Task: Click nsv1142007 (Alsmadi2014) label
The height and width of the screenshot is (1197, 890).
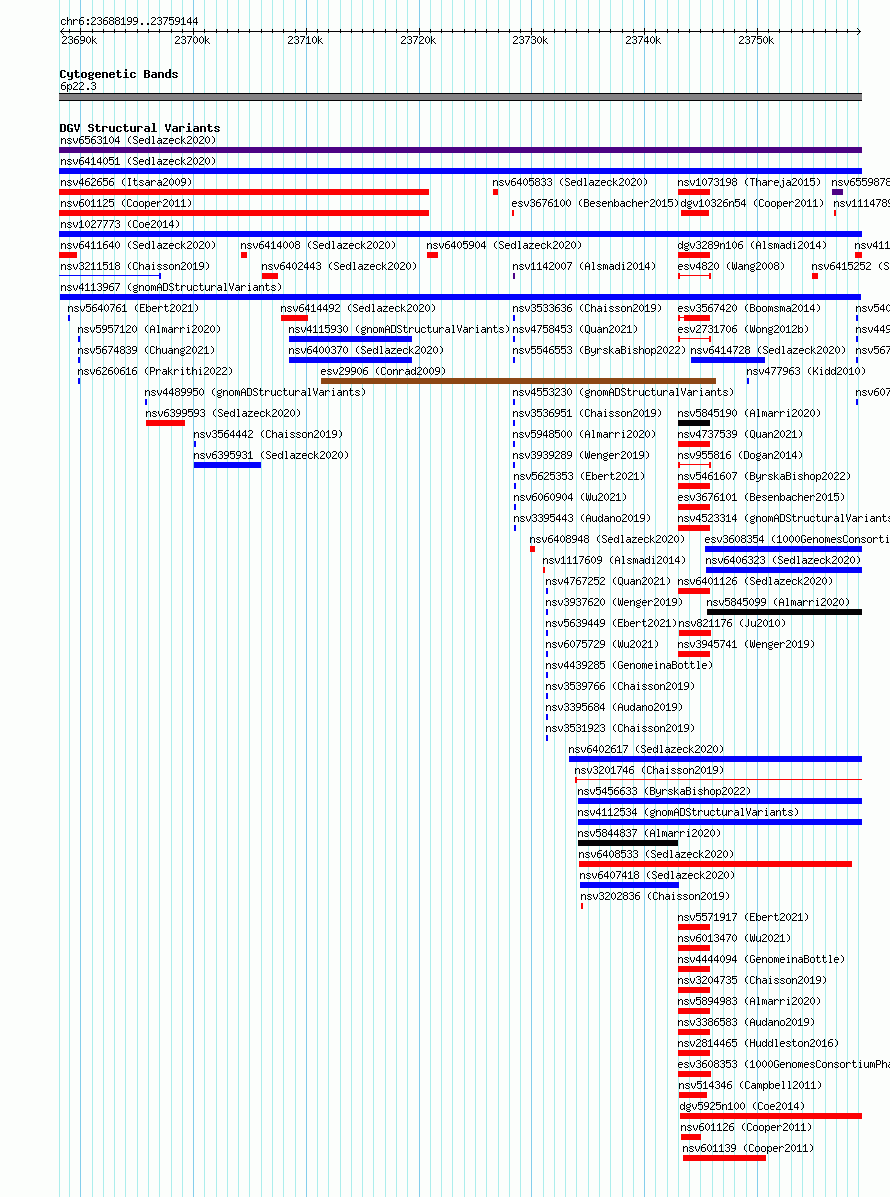Action: pyautogui.click(x=585, y=266)
